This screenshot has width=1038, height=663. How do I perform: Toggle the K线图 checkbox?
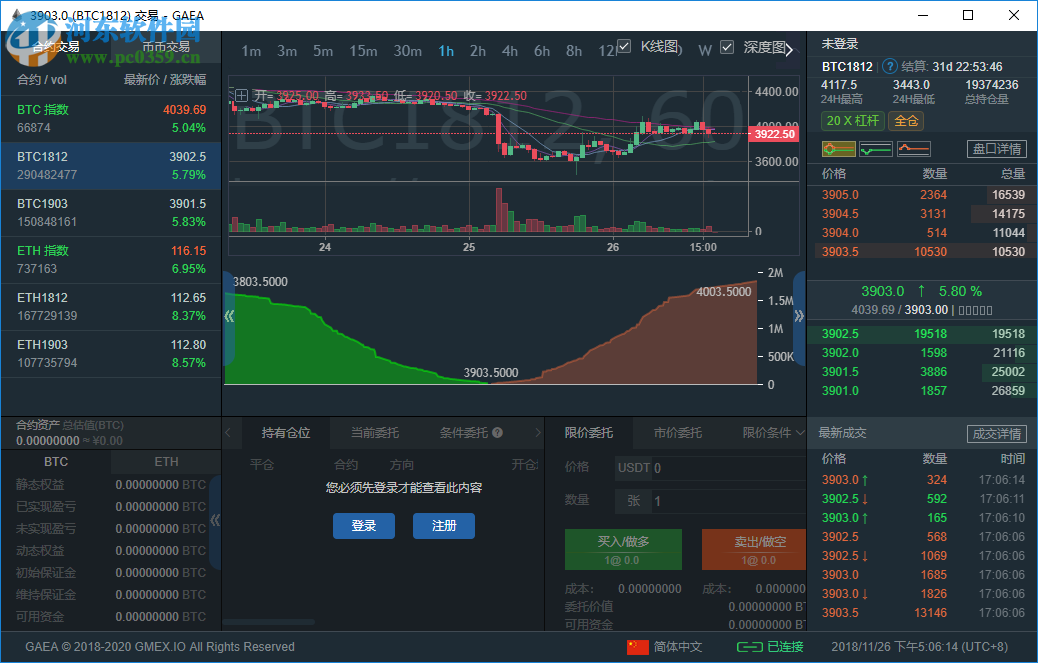coord(624,46)
